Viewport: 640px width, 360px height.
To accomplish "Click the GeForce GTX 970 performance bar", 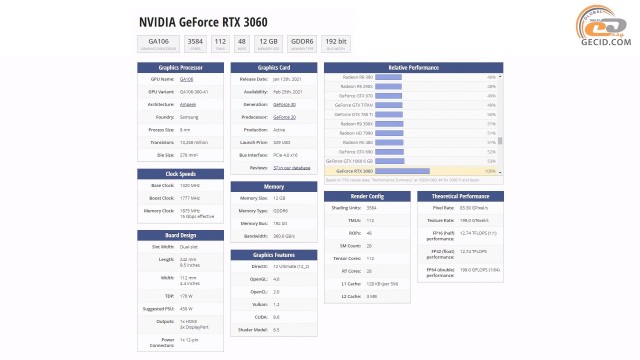I will tap(389, 96).
